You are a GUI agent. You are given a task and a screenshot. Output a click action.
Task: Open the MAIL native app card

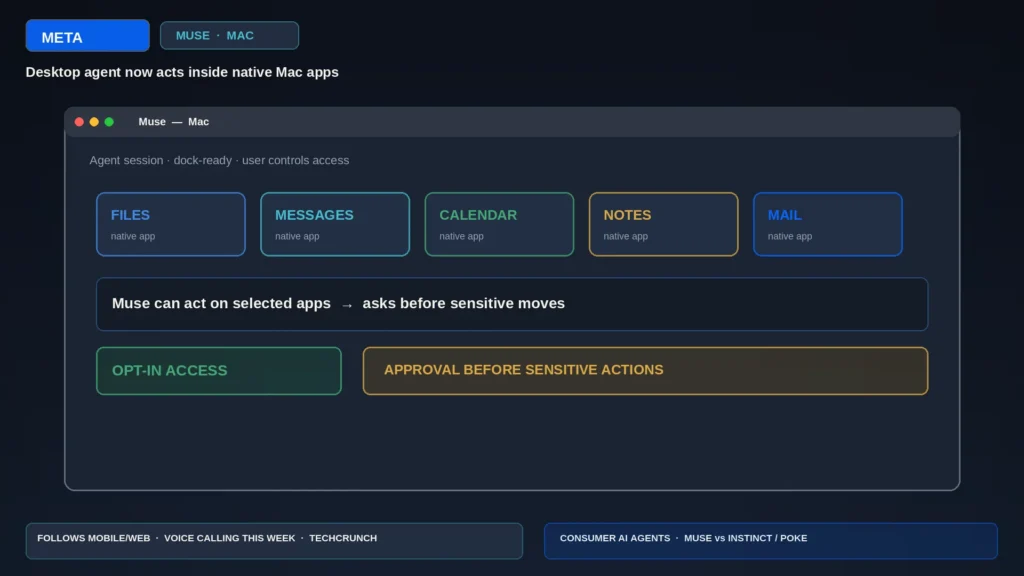(x=827, y=224)
